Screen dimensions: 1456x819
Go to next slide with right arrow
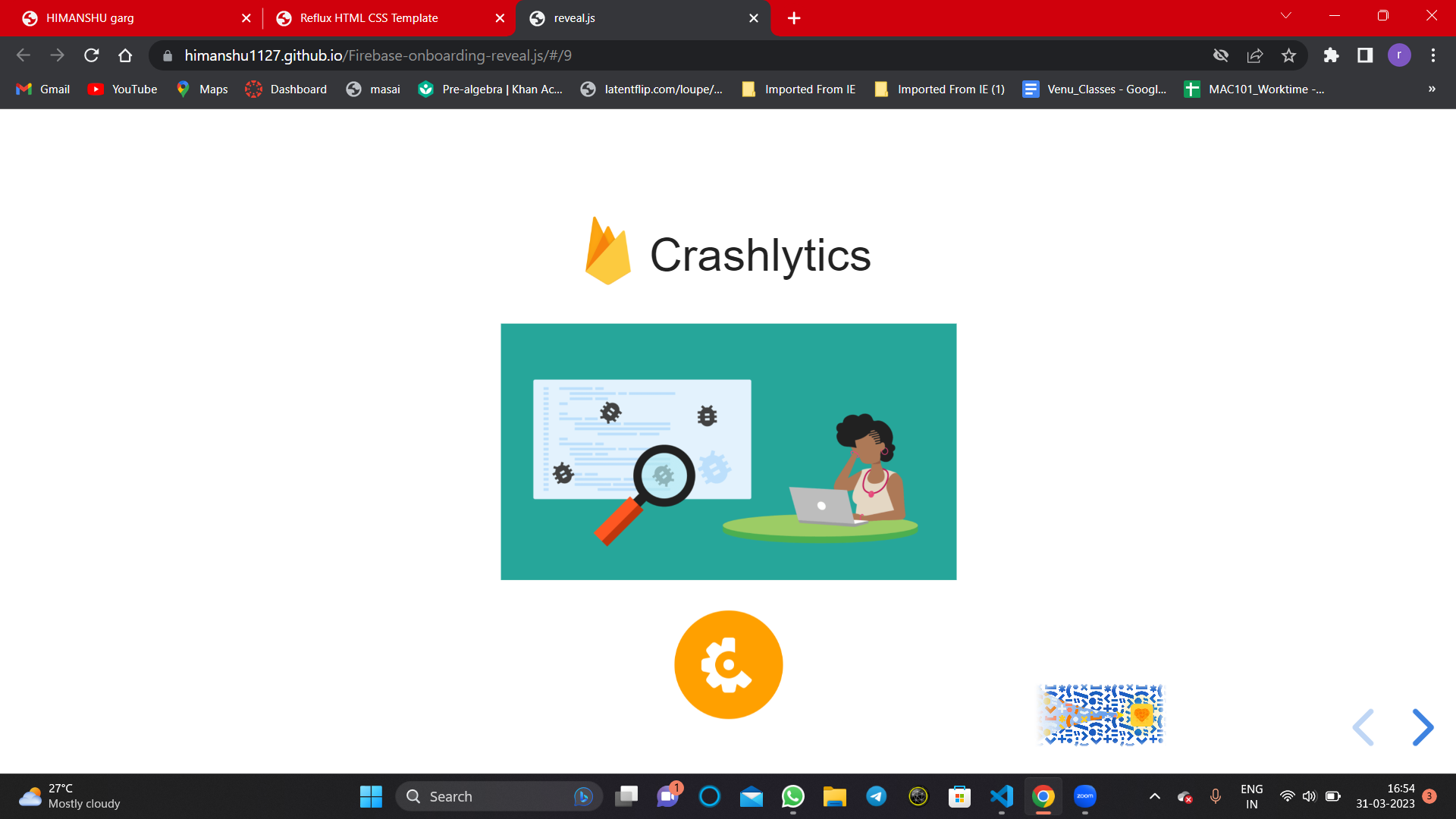pos(1423,727)
